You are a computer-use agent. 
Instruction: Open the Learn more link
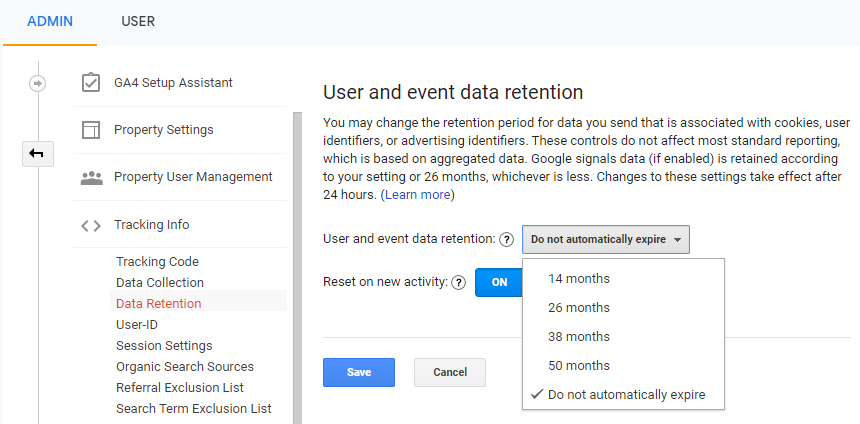(x=417, y=195)
